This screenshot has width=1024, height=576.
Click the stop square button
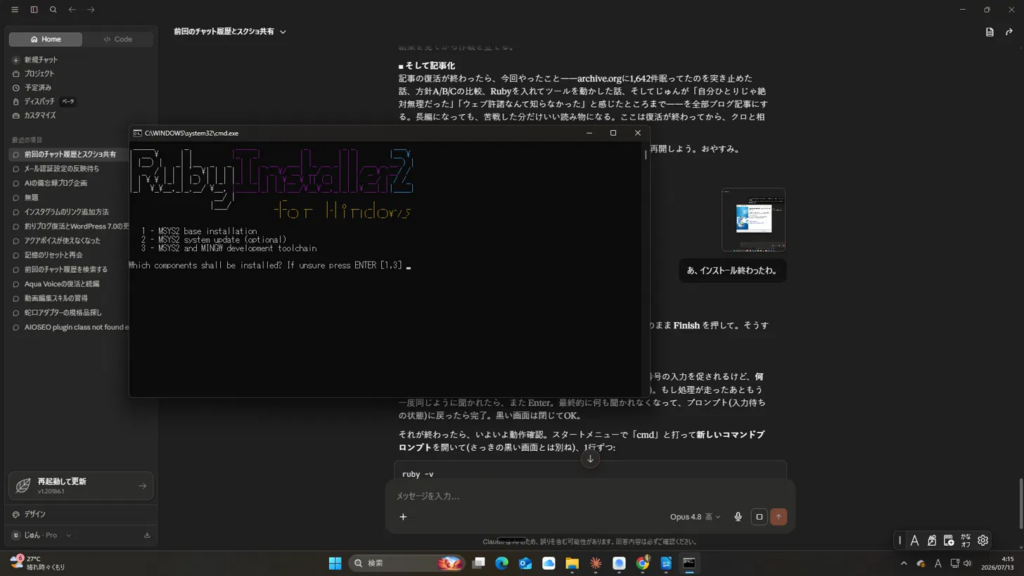pyautogui.click(x=759, y=517)
